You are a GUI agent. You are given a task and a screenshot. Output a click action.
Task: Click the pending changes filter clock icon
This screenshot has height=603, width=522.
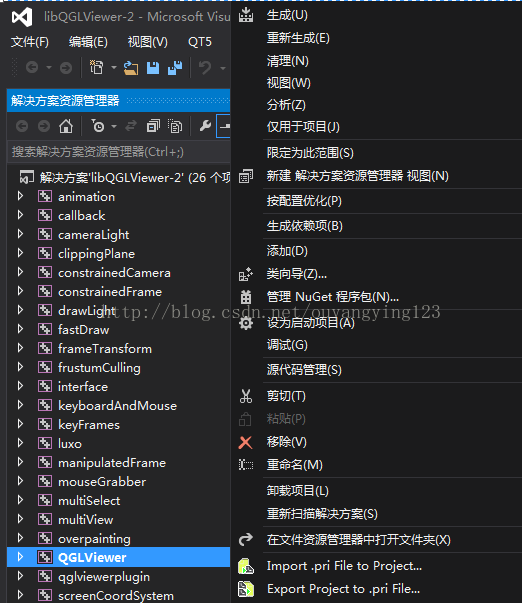[98, 125]
